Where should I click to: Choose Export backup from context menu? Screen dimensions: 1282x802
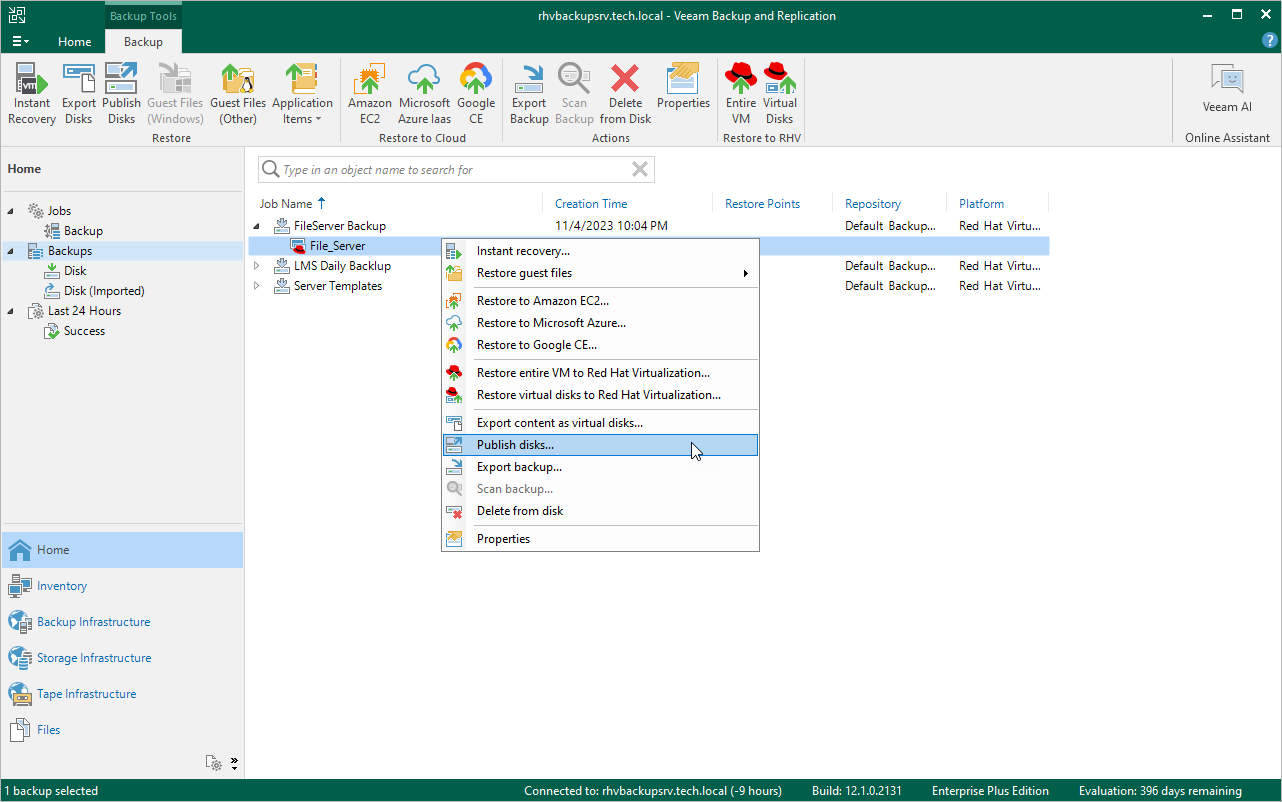click(600, 467)
